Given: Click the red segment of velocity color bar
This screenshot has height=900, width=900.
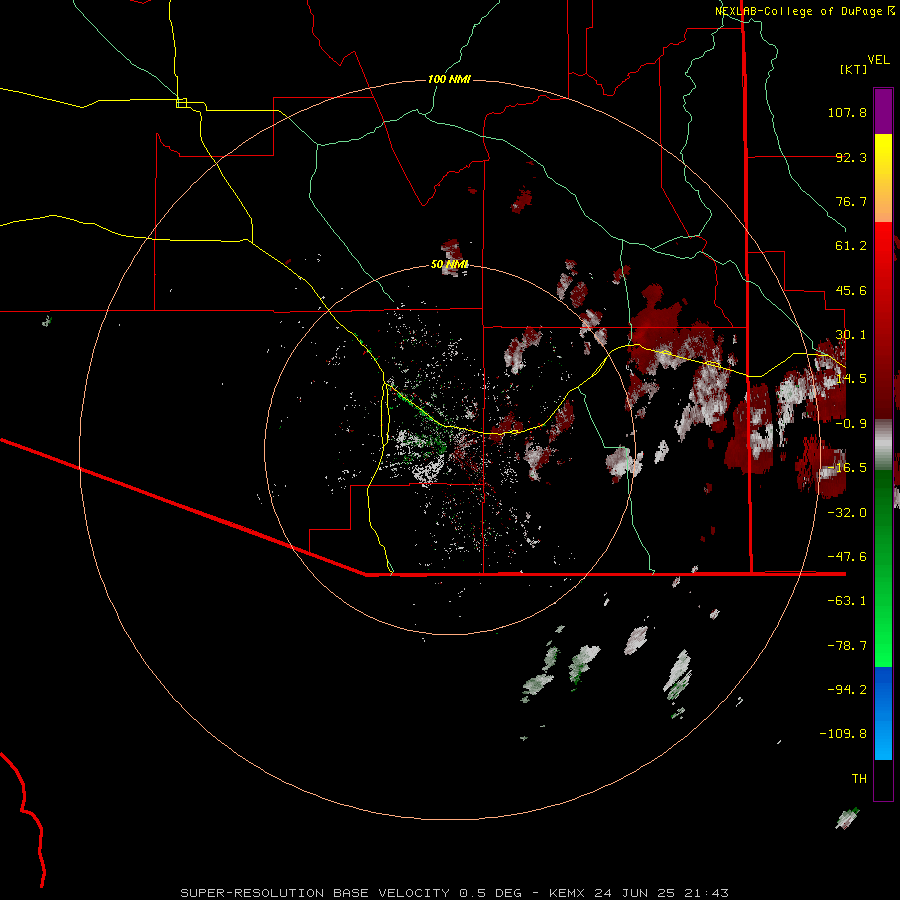Looking at the screenshot, I should tap(883, 320).
